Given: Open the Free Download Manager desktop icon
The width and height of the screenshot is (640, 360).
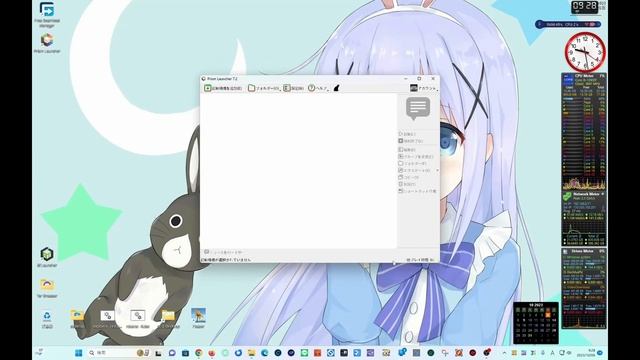Looking at the screenshot, I should 47,15.
